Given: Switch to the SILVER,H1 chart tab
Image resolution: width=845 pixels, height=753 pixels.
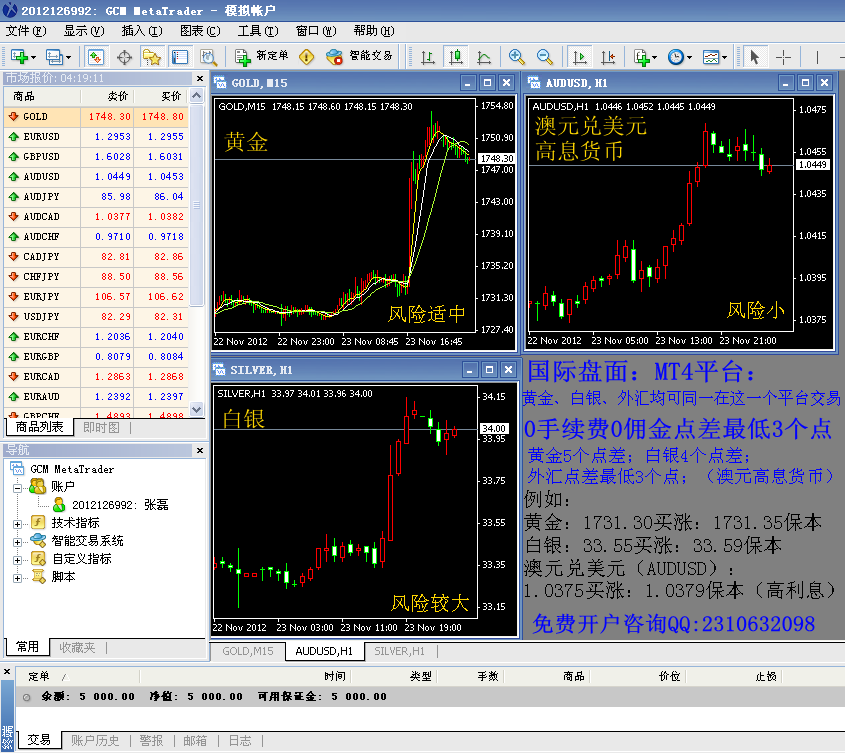Looking at the screenshot, I should pos(399,651).
